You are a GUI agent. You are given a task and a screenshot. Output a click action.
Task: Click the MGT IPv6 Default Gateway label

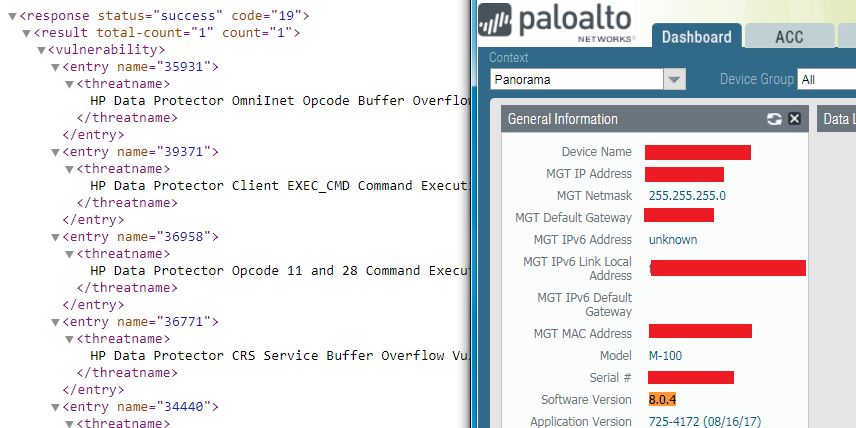pos(585,305)
